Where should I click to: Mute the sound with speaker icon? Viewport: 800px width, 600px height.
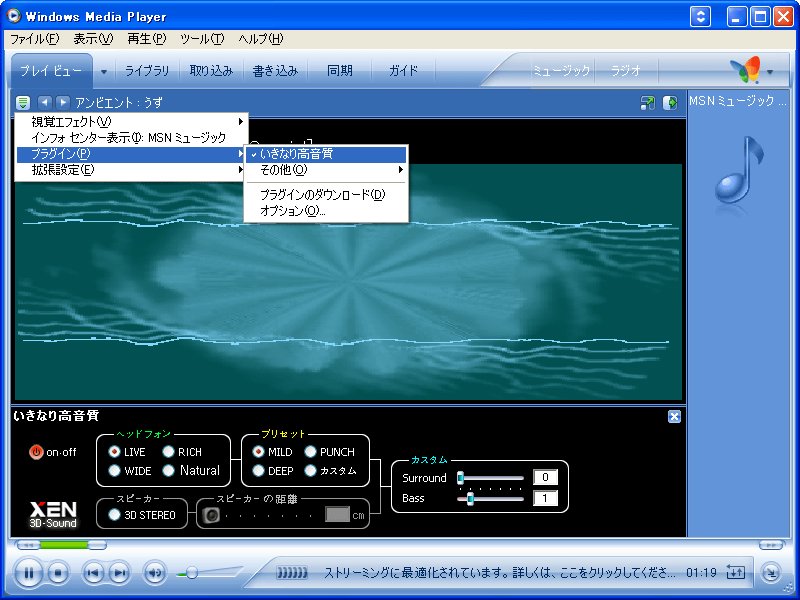tap(155, 573)
